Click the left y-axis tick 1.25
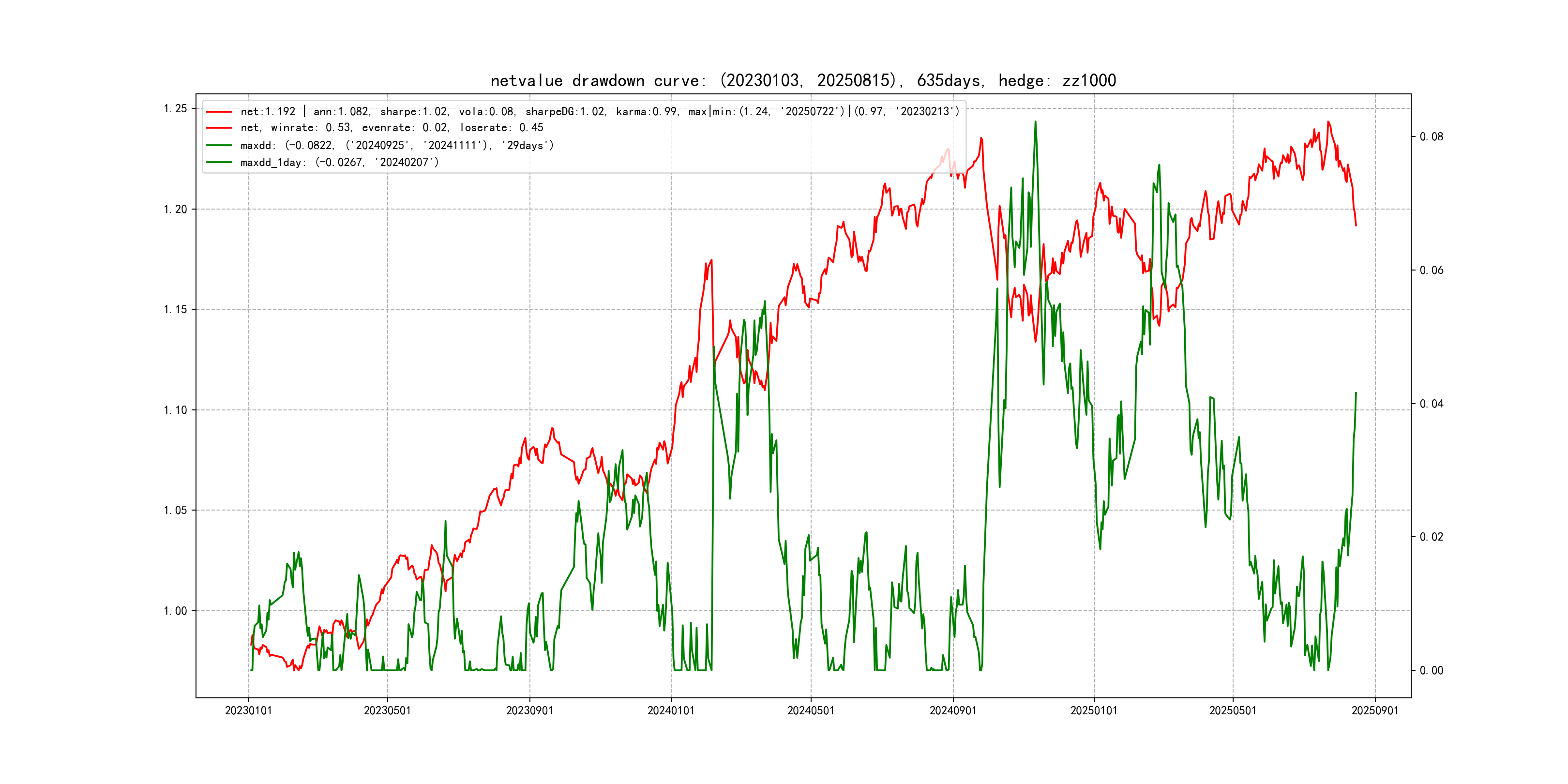This screenshot has height=784, width=1568. 175,108
